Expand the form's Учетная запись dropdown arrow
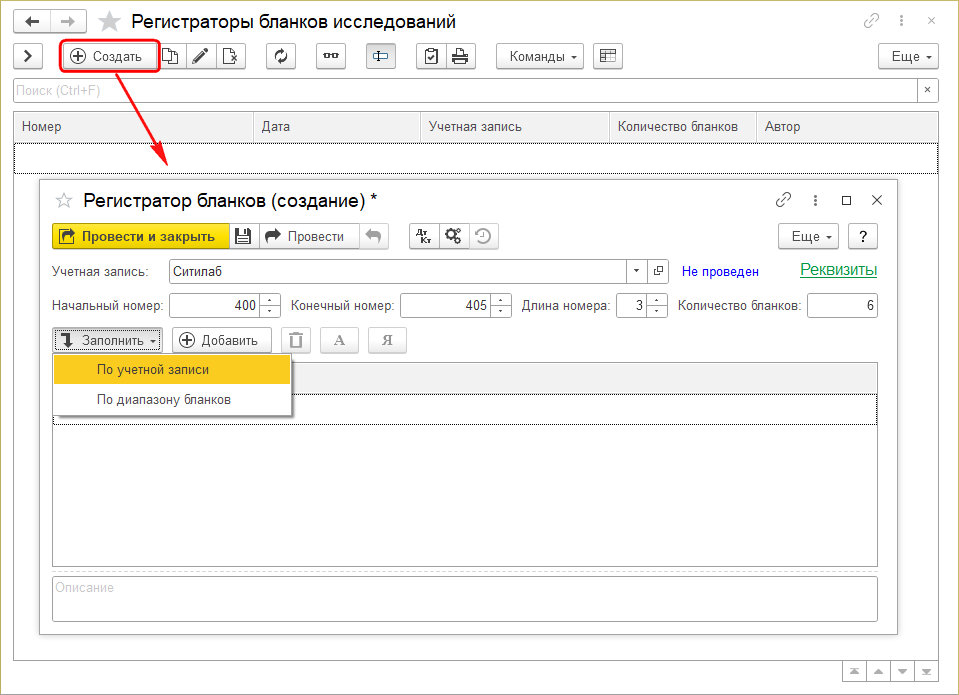This screenshot has height=695, width=959. click(637, 271)
